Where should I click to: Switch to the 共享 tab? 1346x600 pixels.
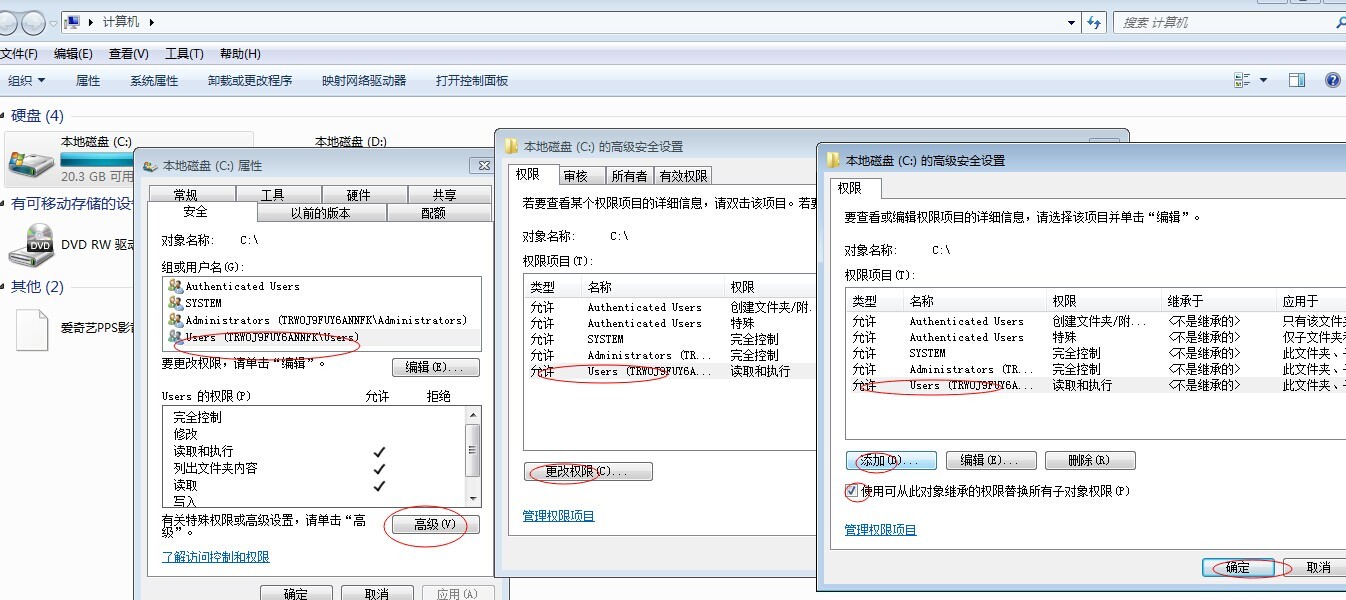coord(445,195)
